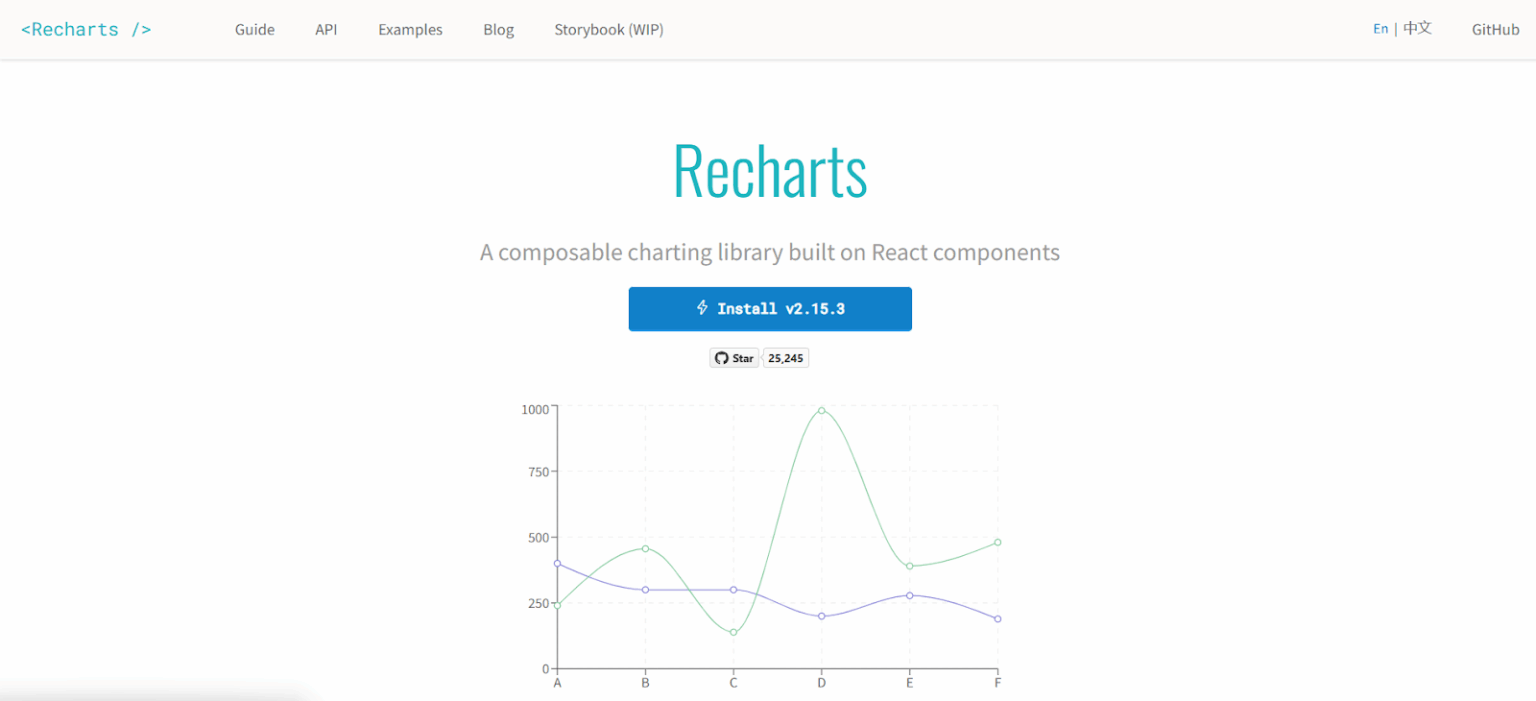Open the Blog page
1536x701 pixels.
[x=498, y=29]
